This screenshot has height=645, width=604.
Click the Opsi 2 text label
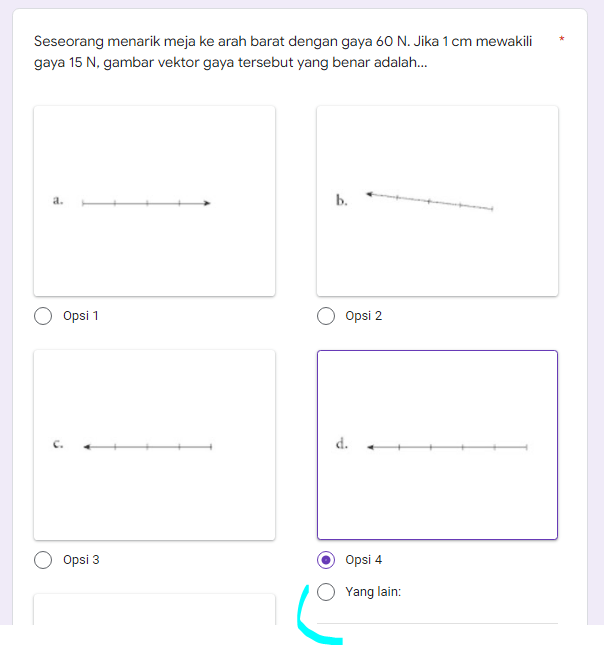click(364, 316)
